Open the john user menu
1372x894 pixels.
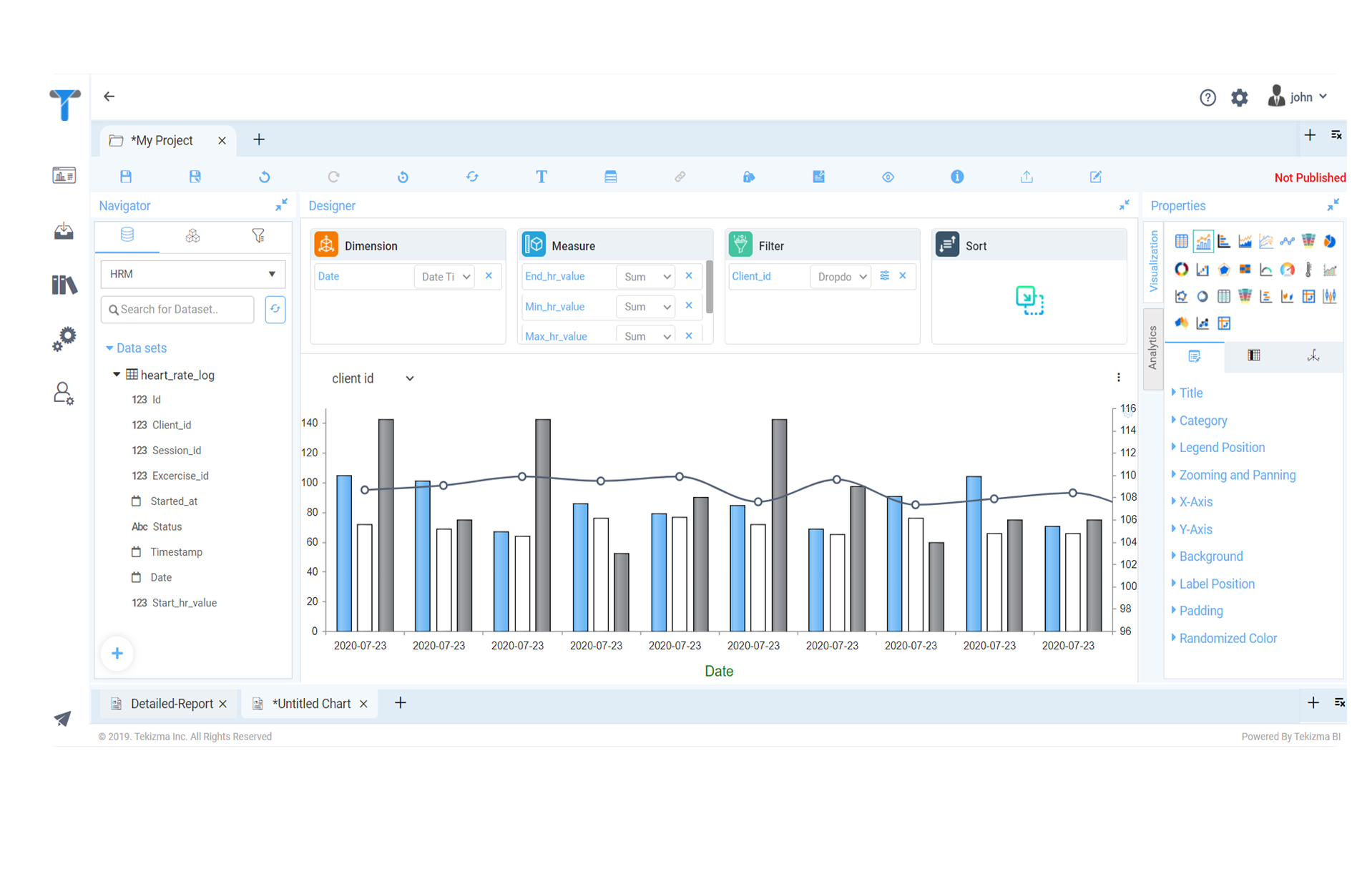[x=1298, y=97]
